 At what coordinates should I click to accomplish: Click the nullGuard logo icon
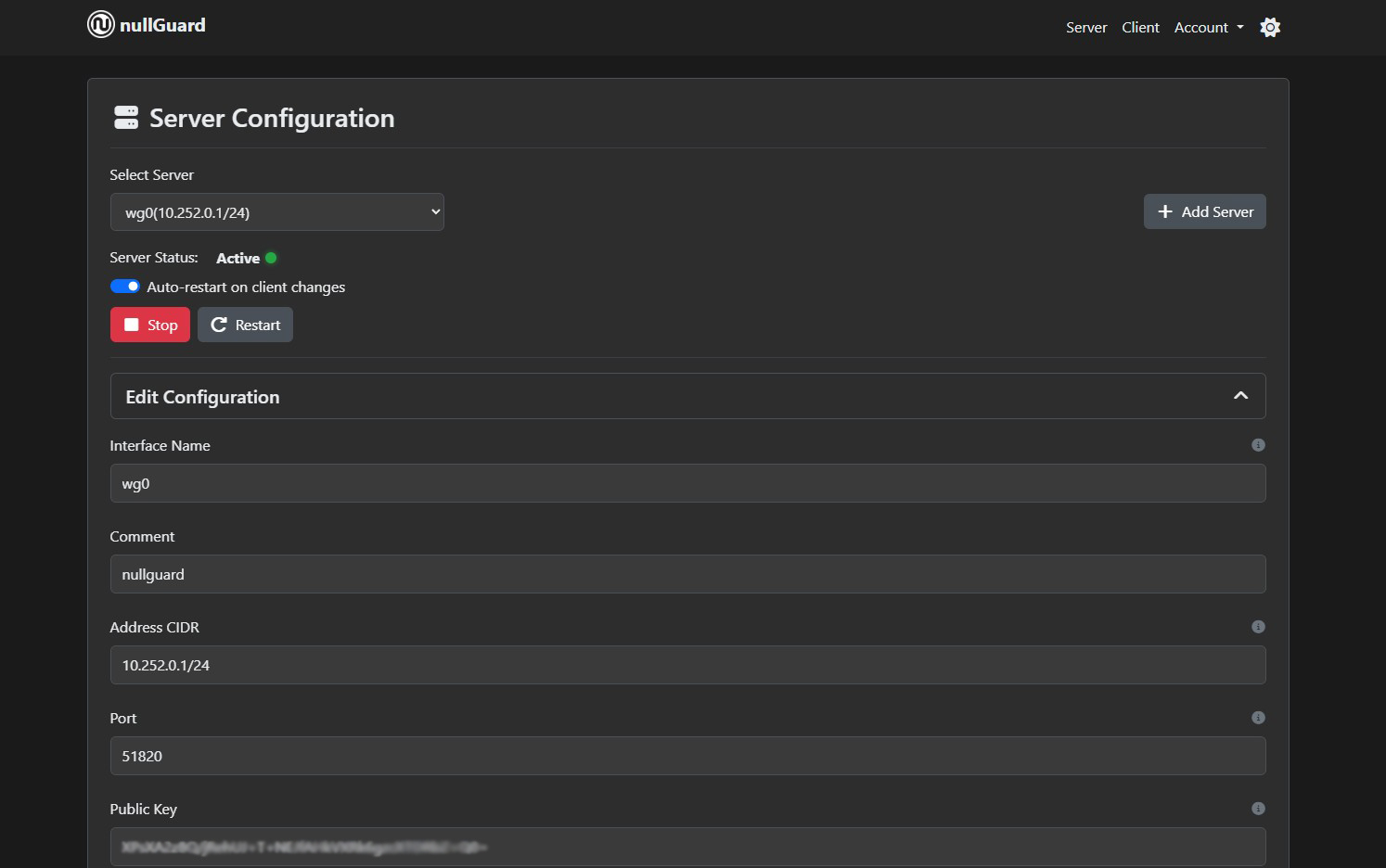100,24
